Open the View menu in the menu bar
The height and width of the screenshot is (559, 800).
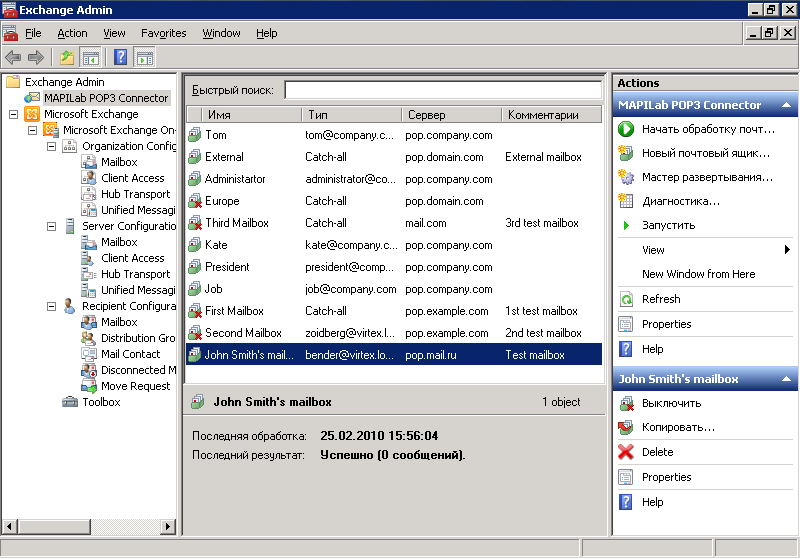(x=114, y=33)
